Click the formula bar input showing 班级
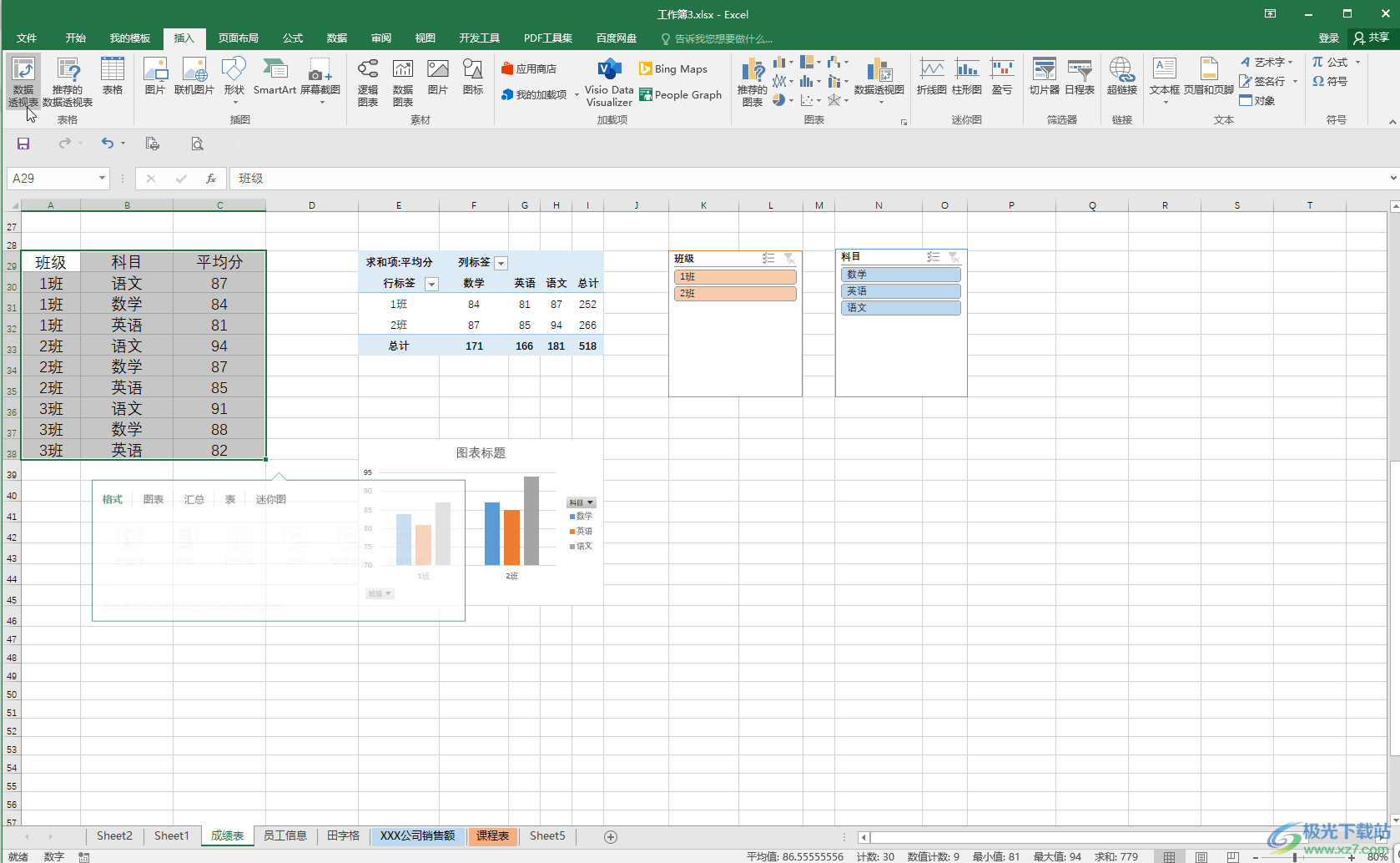1400x863 pixels. [x=809, y=178]
